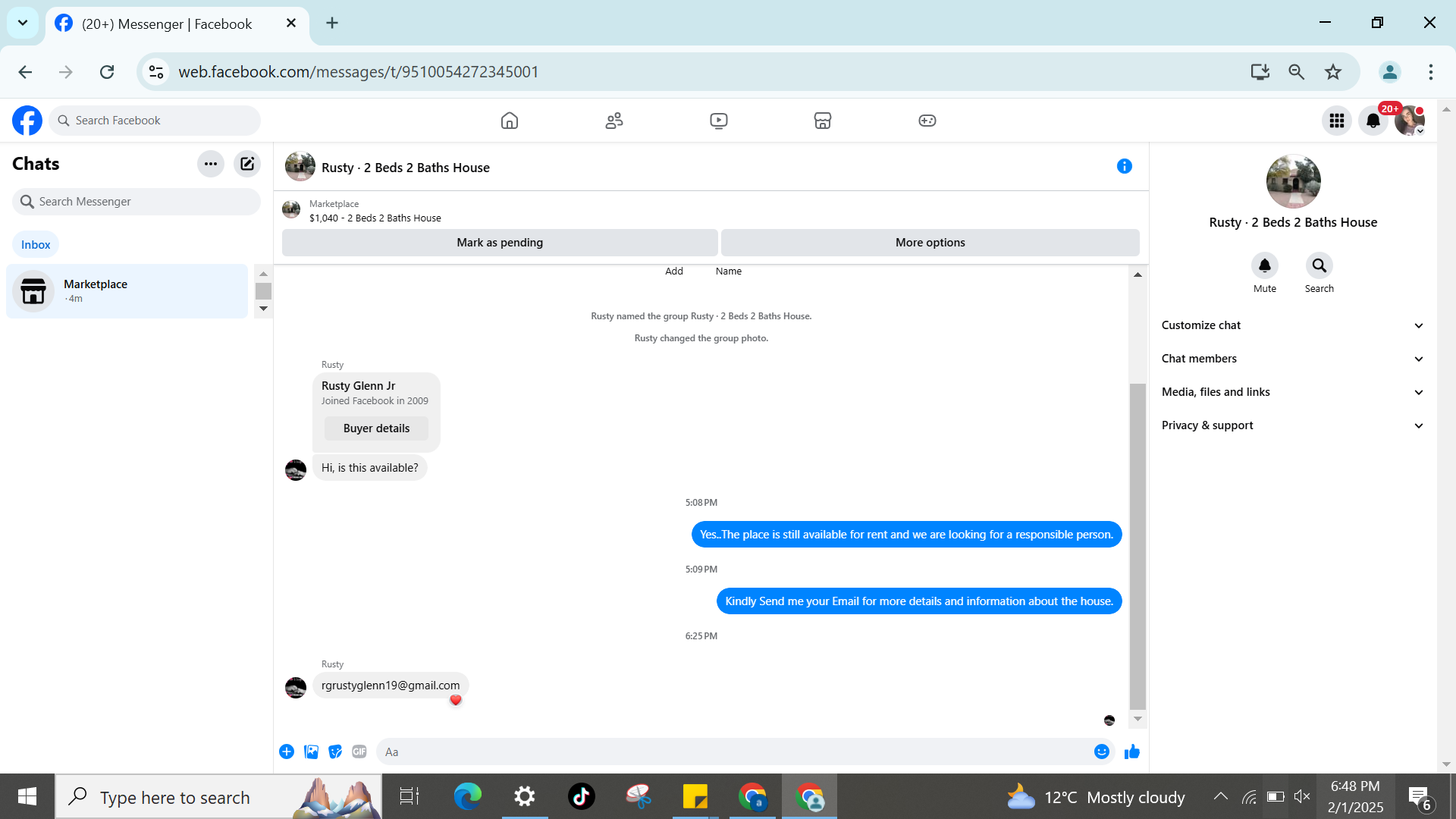Screen dimensions: 1456x819
Task: Expand Privacy & support section
Action: point(1292,425)
